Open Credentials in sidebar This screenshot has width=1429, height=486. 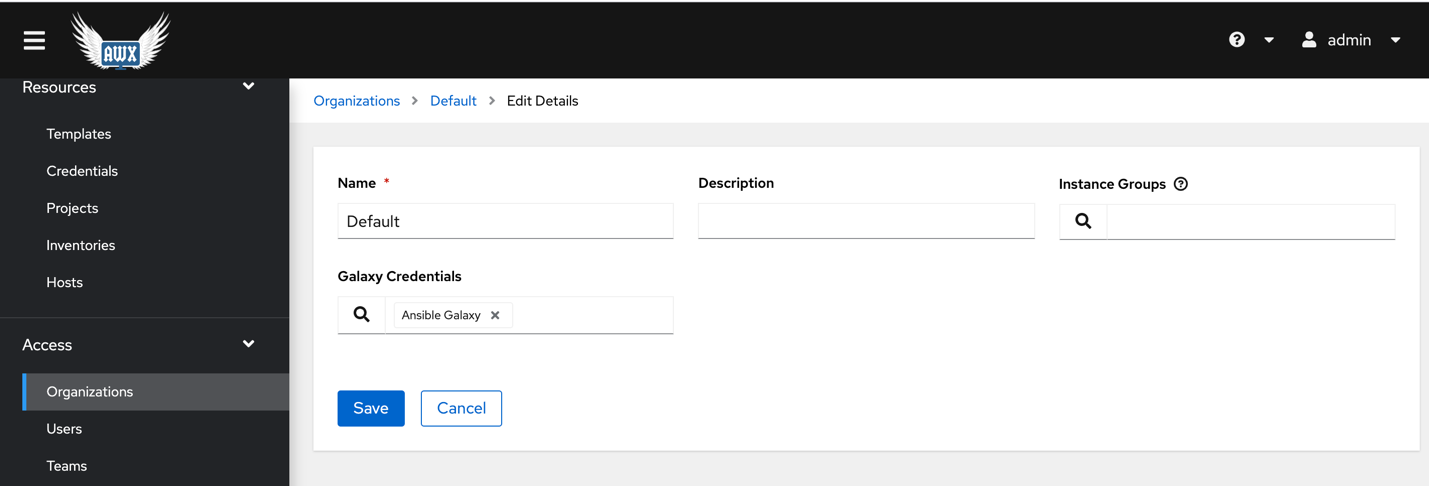(x=82, y=171)
